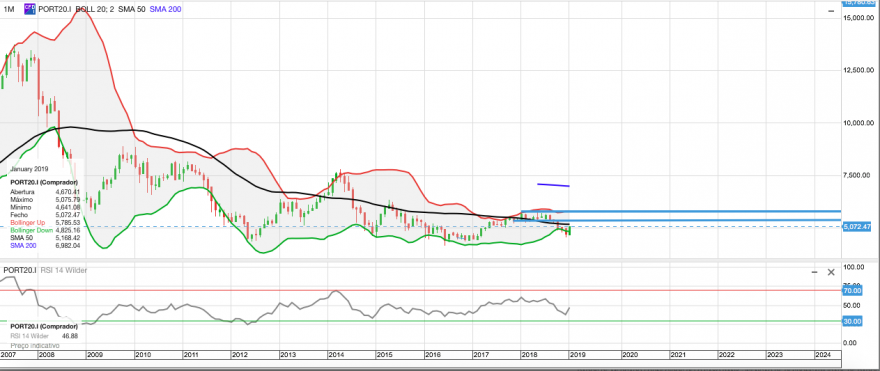Screen dimensions: 880x371
Task: Select the PORT20.I symbol label
Action: [x=55, y=9]
